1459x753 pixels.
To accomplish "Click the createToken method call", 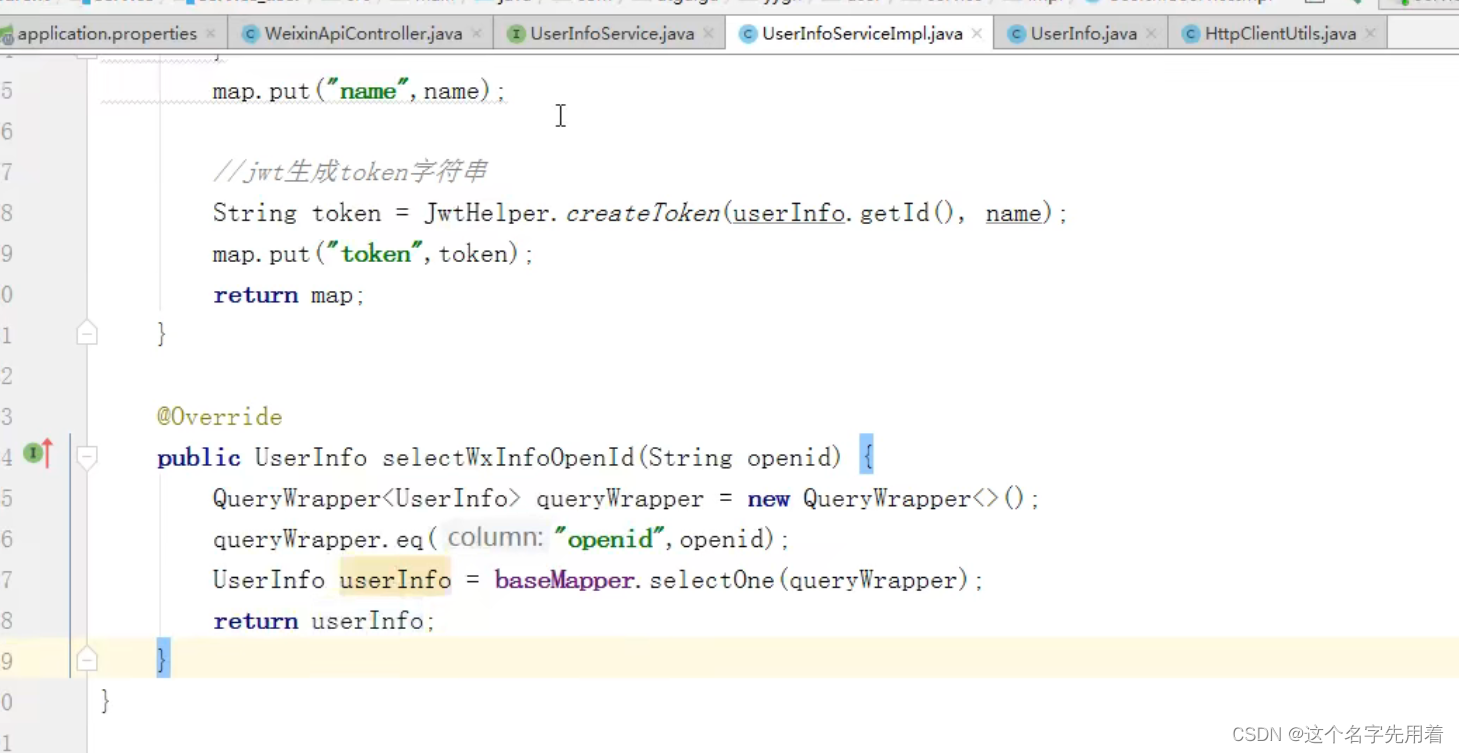I will pyautogui.click(x=643, y=213).
